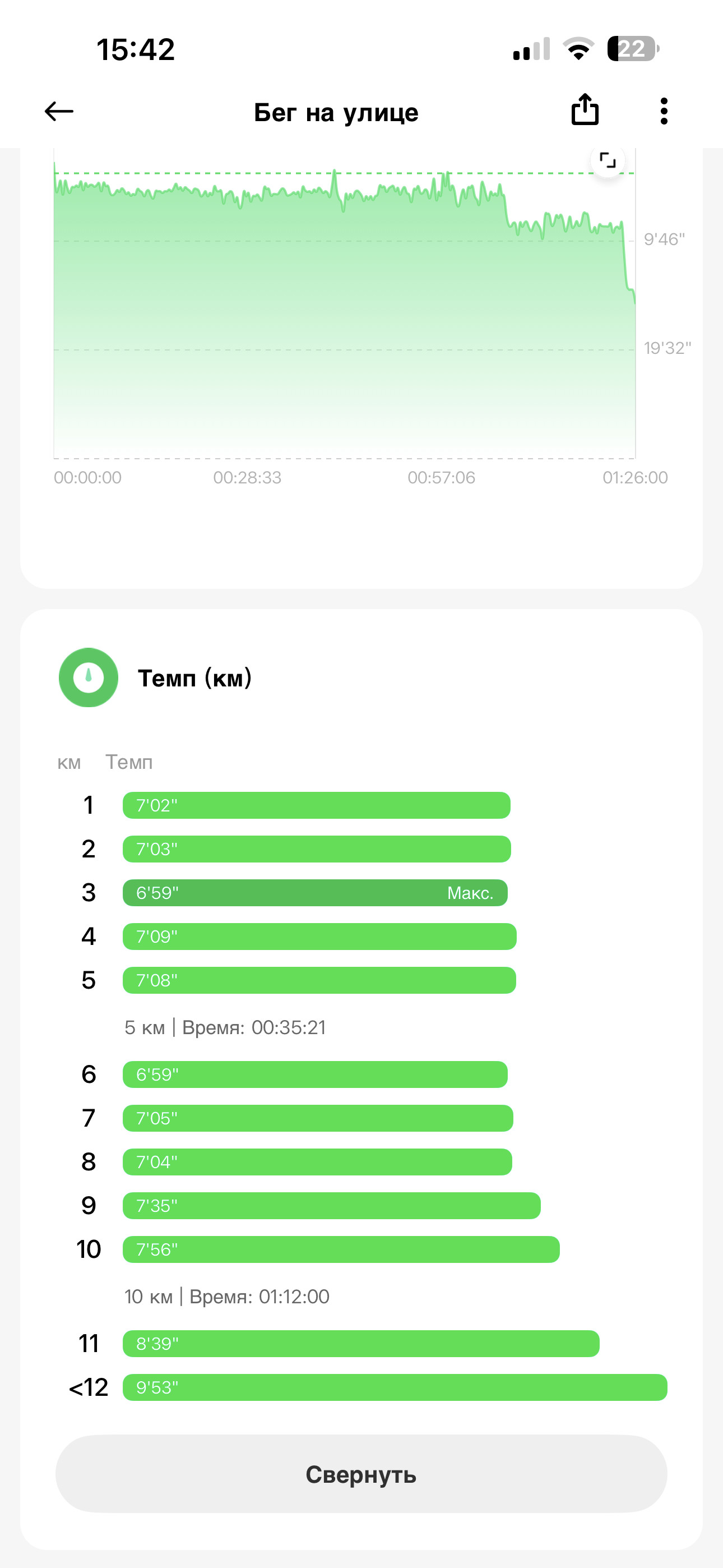Tap the 9'46" chart axis label
The width and height of the screenshot is (723, 1568).
click(x=665, y=239)
